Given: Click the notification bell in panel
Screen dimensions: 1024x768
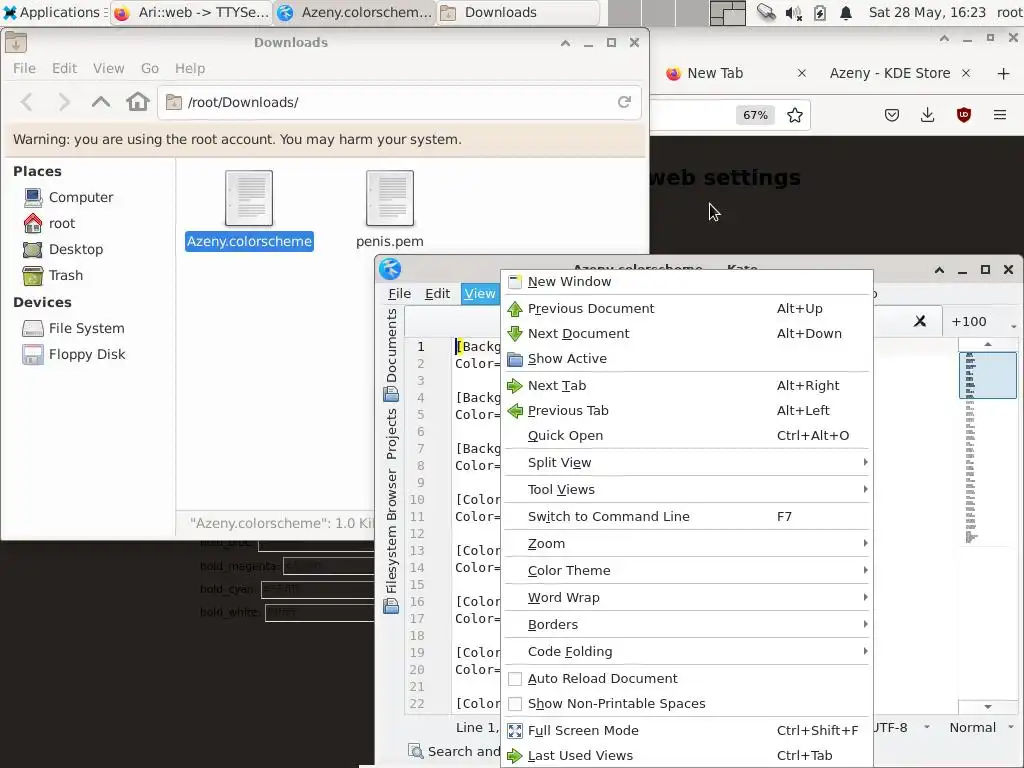Looking at the screenshot, I should click(846, 13).
